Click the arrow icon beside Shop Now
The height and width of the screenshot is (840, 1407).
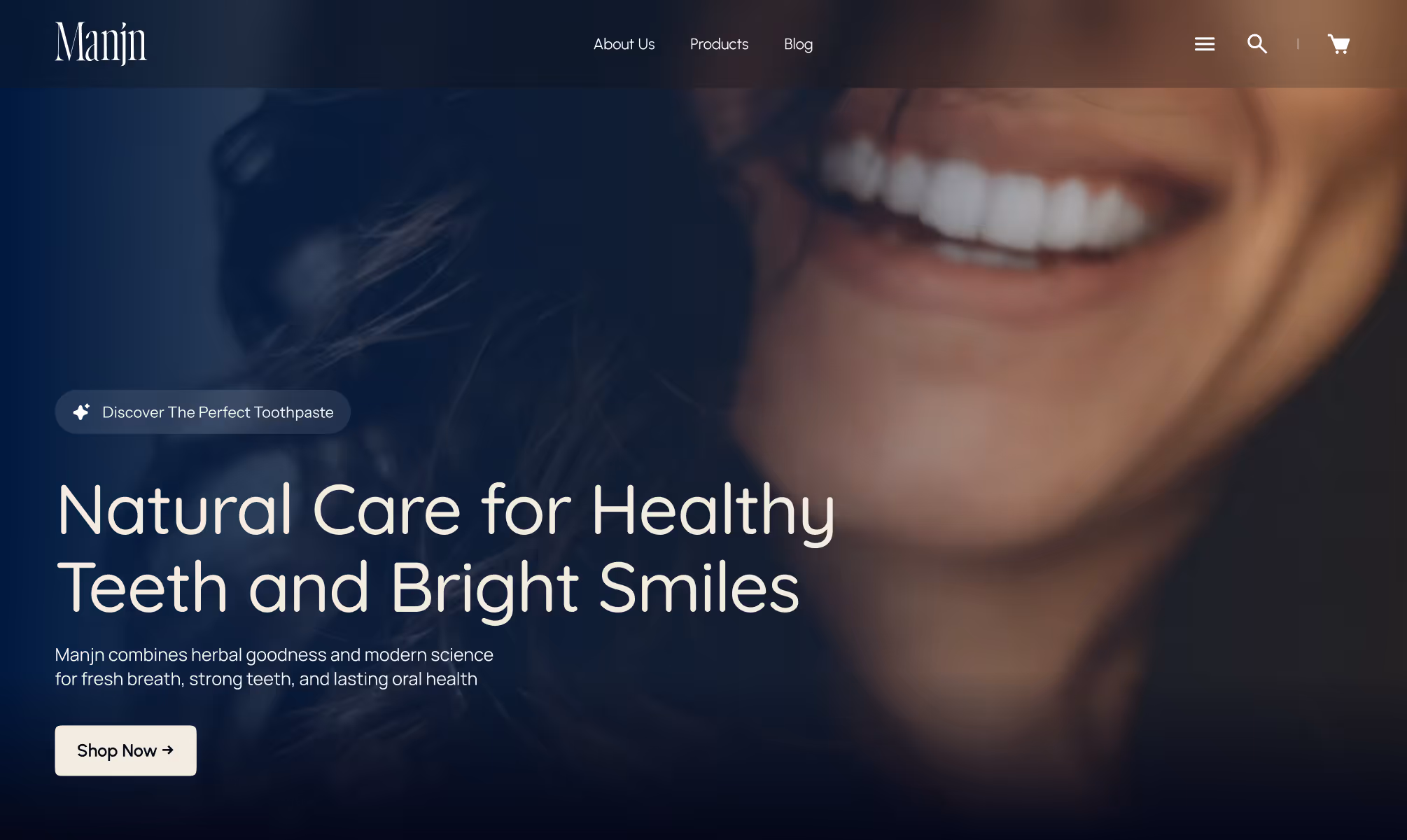point(168,750)
